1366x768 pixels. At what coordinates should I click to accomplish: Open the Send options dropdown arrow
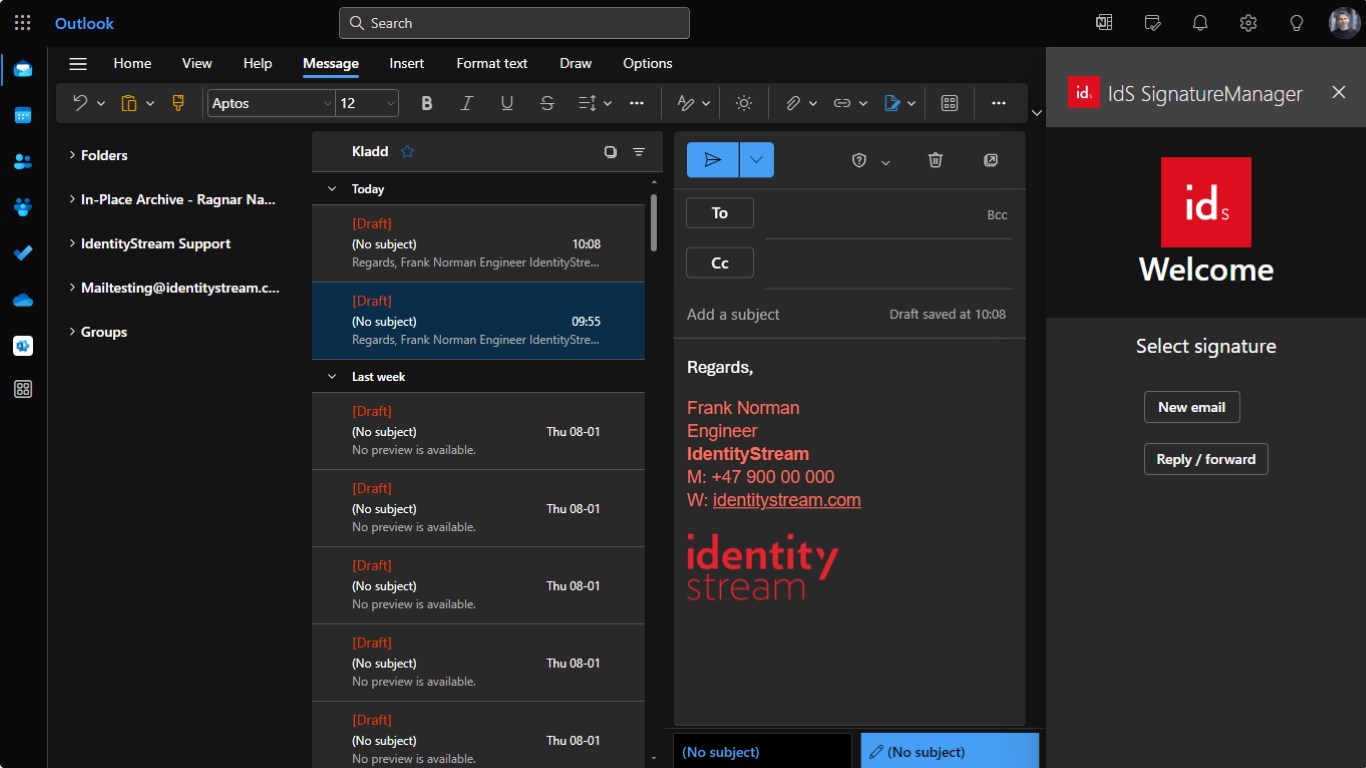tap(757, 160)
